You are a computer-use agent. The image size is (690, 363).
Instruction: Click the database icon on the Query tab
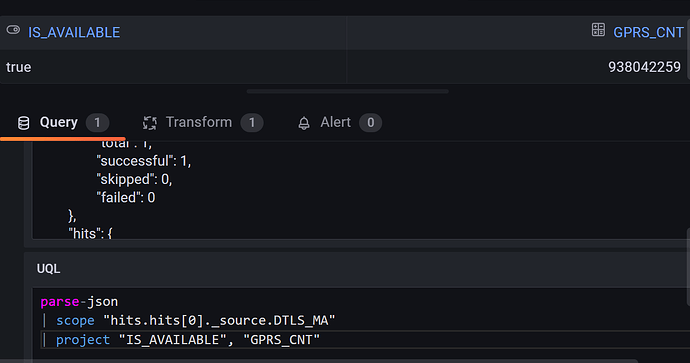tap(23, 123)
